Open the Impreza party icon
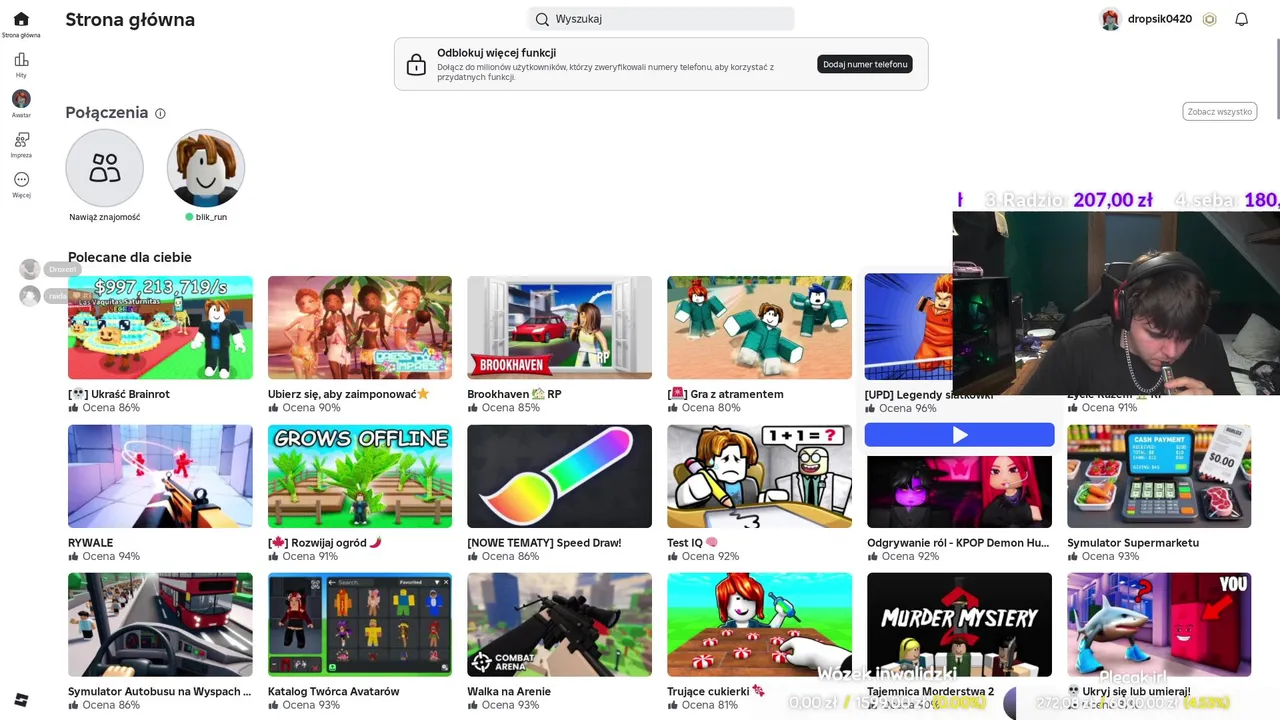 (21, 140)
